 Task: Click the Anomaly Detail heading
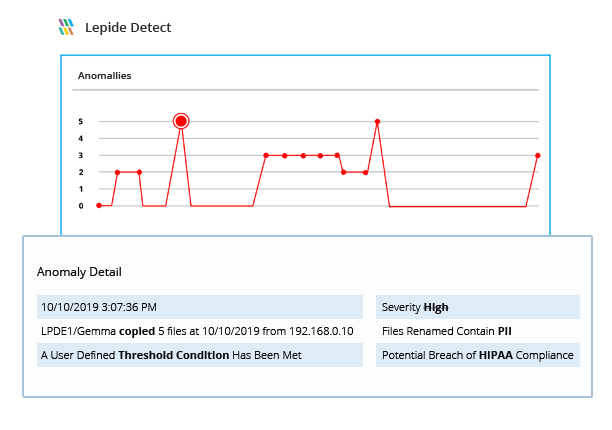click(79, 272)
